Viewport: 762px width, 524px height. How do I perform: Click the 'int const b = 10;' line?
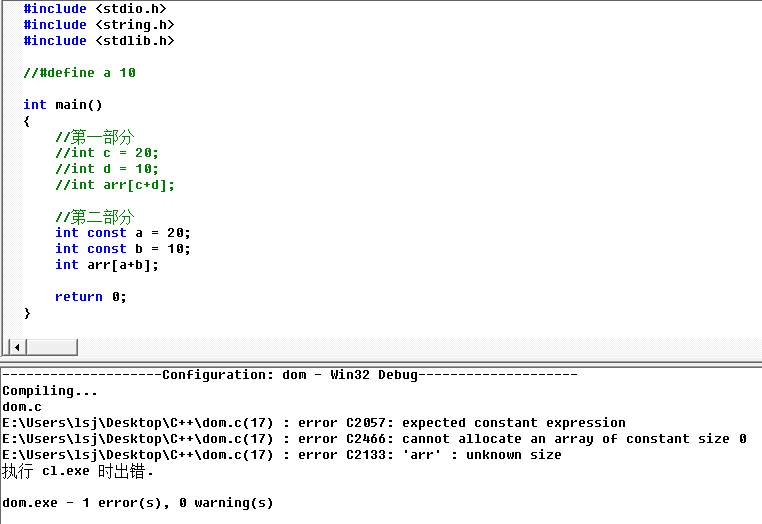pyautogui.click(x=122, y=249)
